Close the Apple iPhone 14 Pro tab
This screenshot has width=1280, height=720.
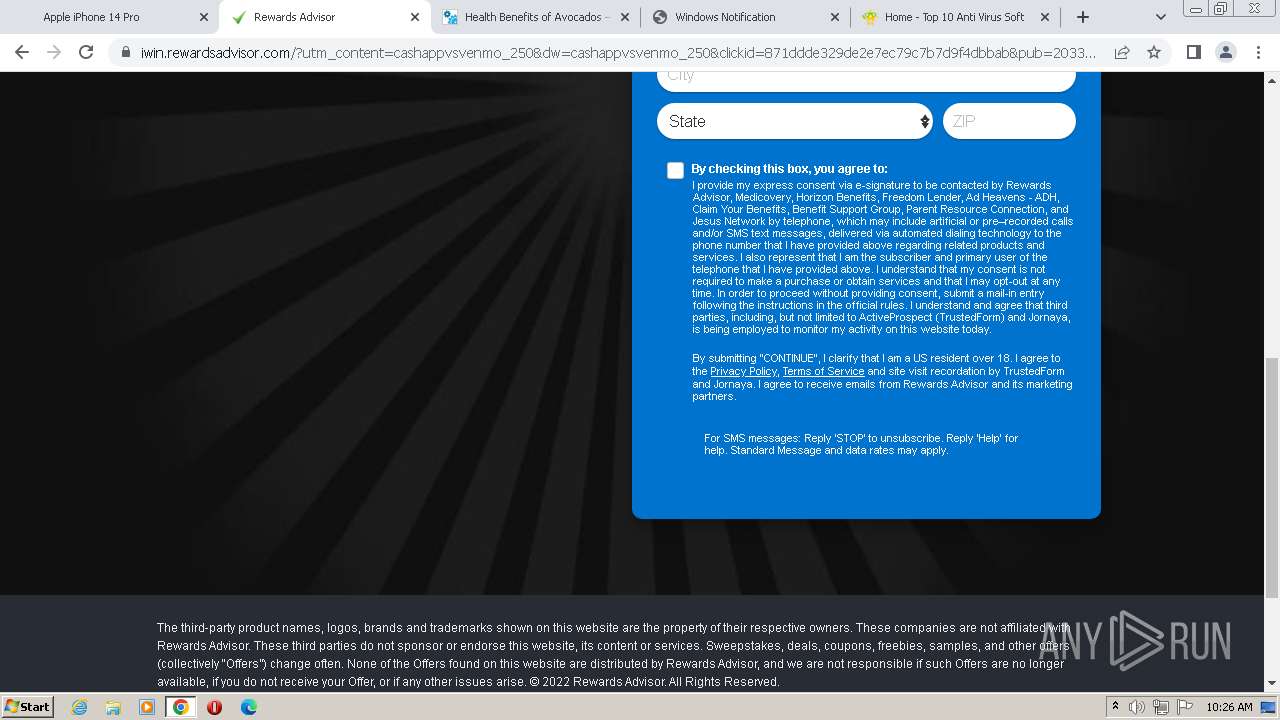click(203, 17)
